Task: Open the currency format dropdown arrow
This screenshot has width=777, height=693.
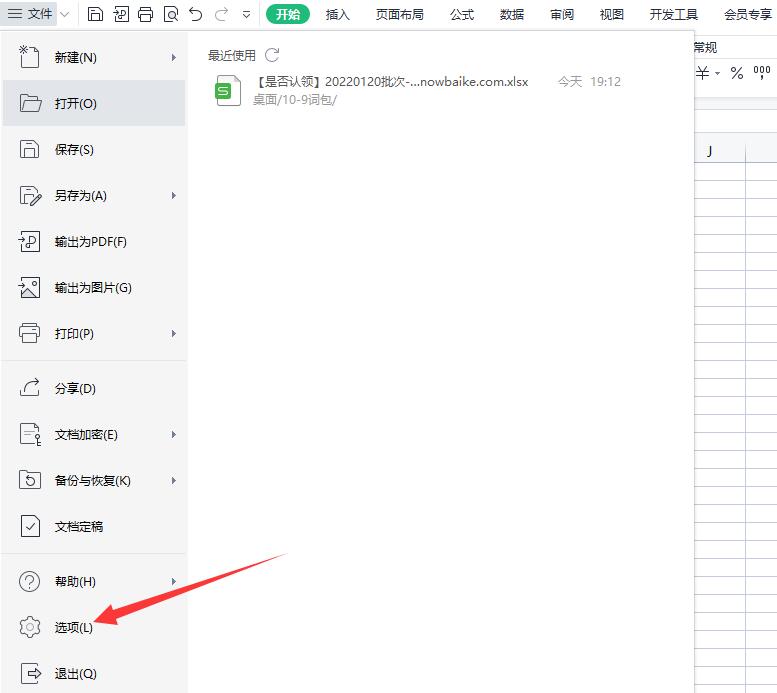Action: [717, 74]
